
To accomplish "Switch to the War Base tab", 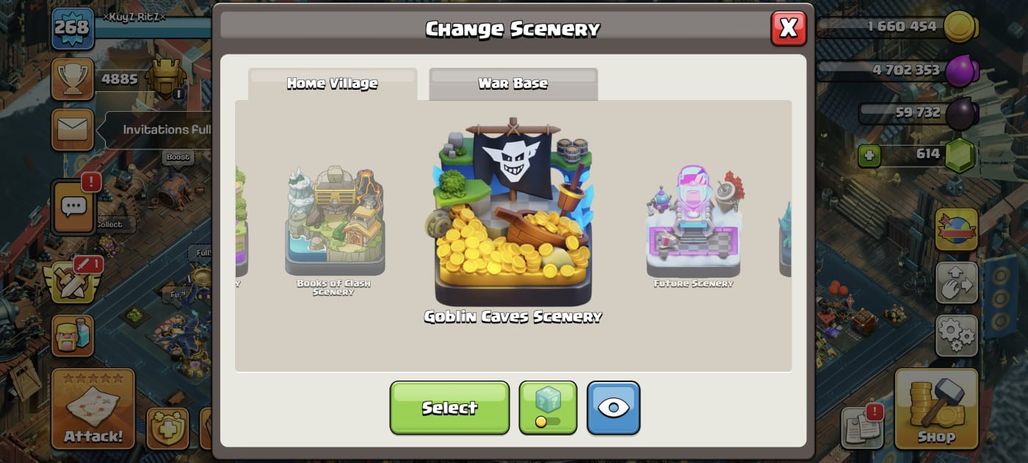I will point(513,84).
